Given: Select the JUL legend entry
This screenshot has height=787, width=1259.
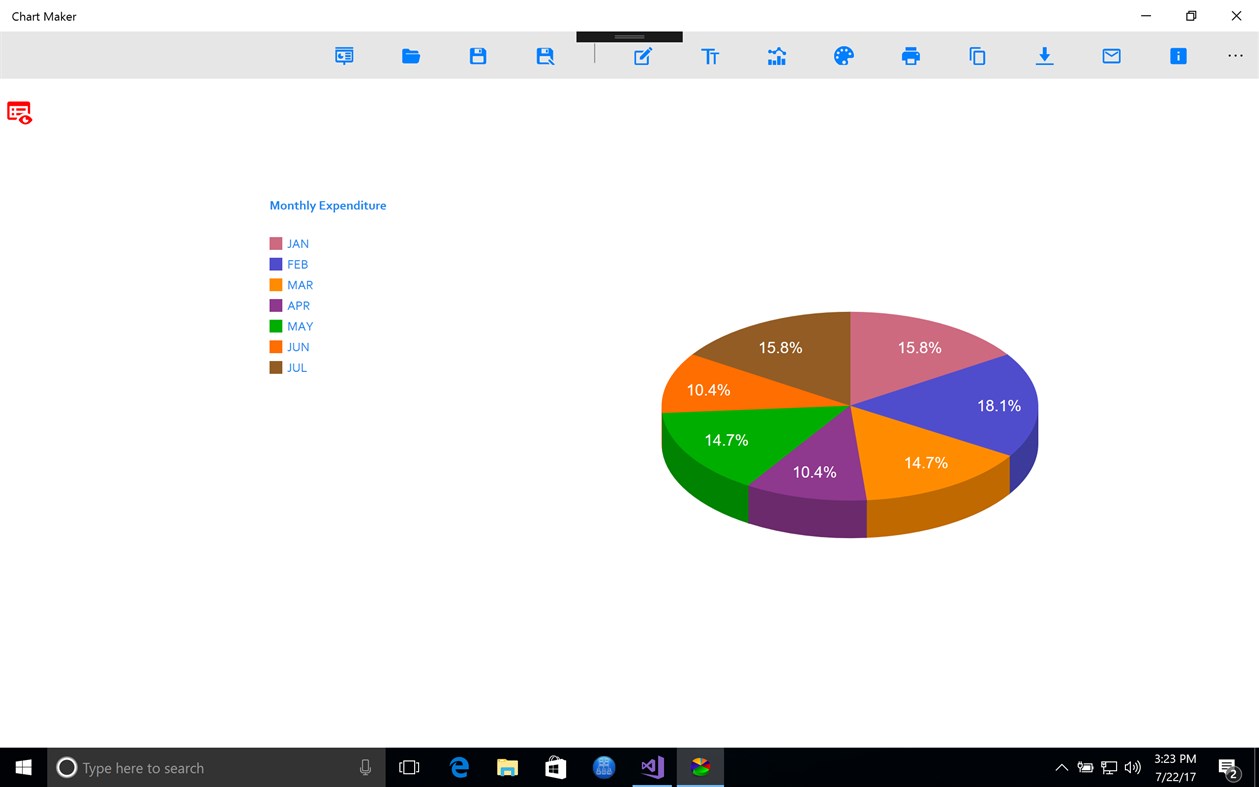Looking at the screenshot, I should pos(296,367).
